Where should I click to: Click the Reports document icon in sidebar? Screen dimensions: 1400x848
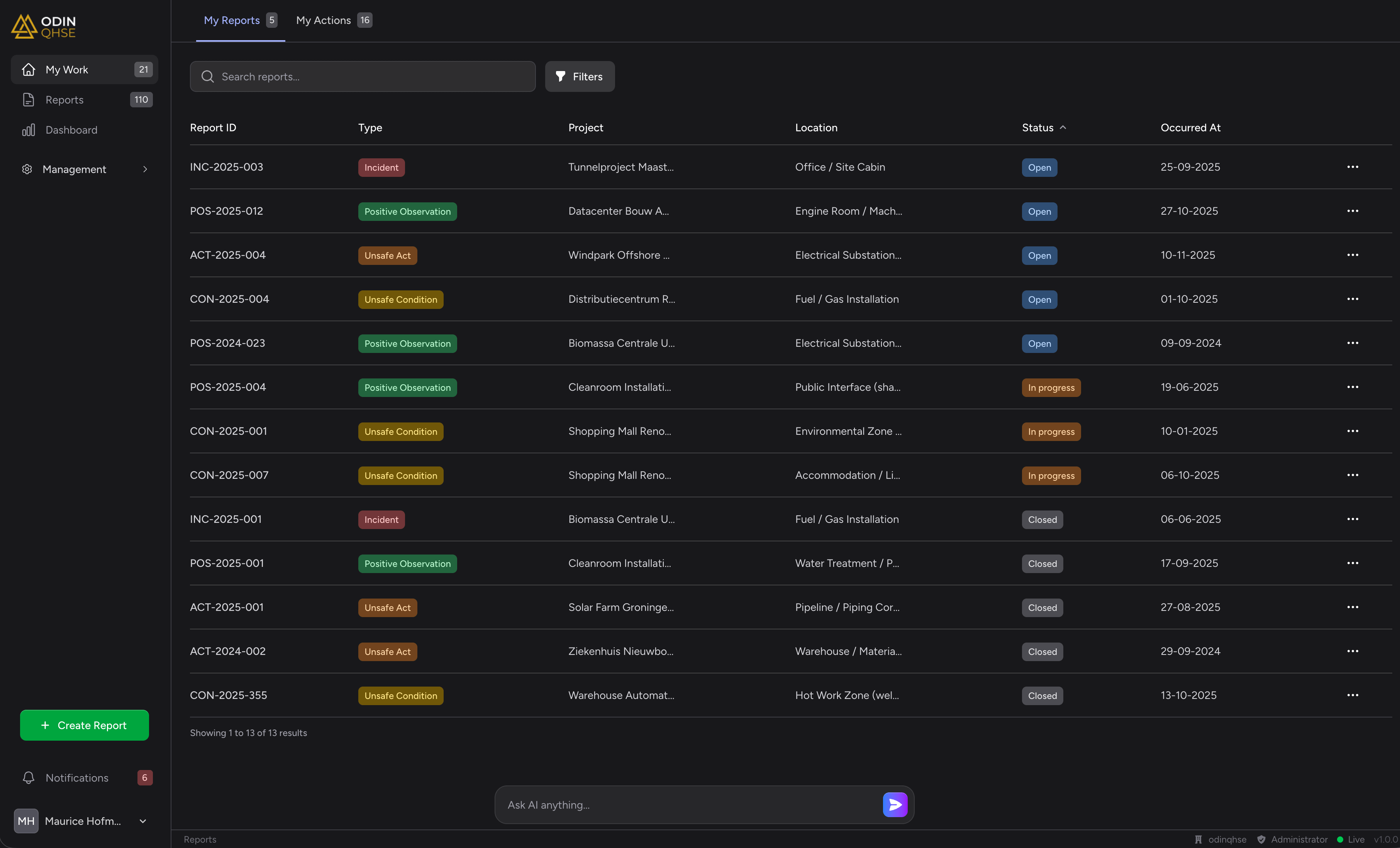click(x=29, y=100)
